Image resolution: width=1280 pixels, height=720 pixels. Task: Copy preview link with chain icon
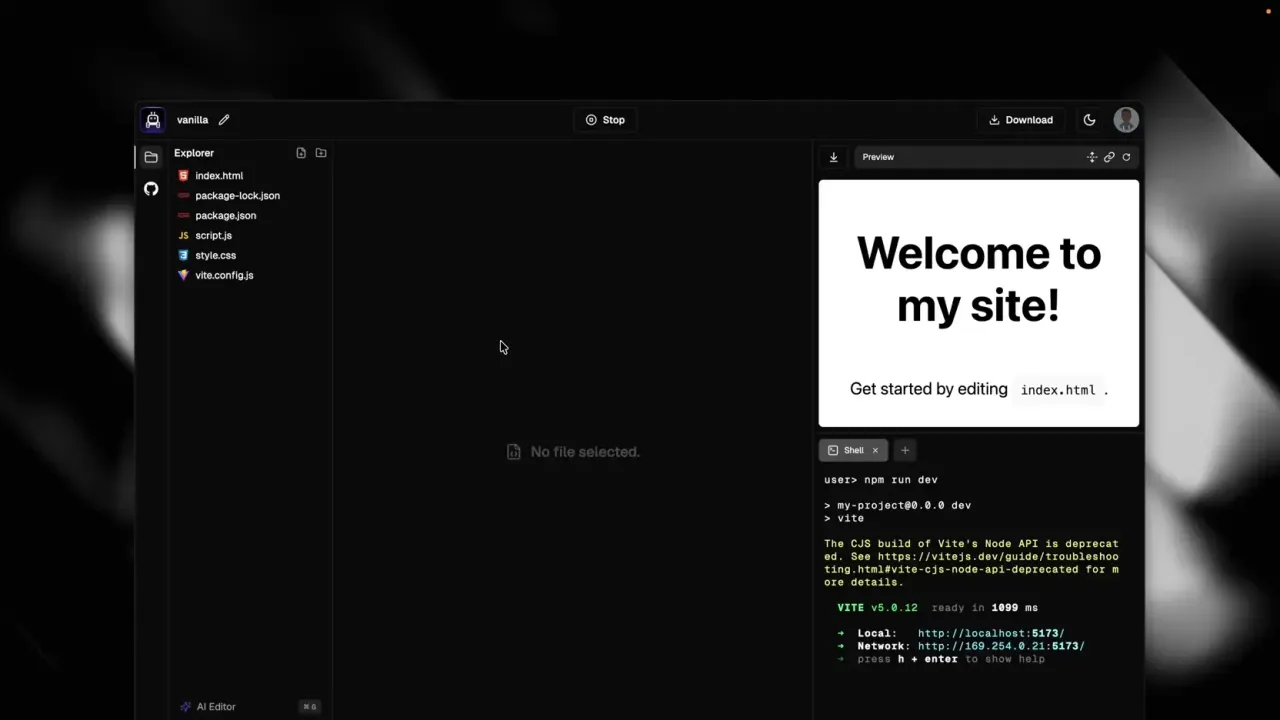[1109, 157]
